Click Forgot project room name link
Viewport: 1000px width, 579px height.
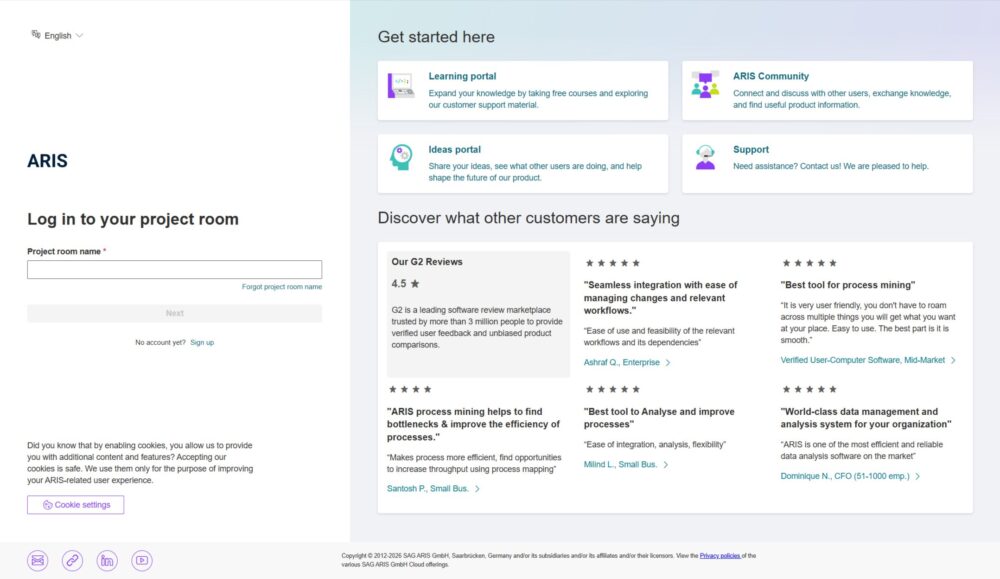click(281, 287)
